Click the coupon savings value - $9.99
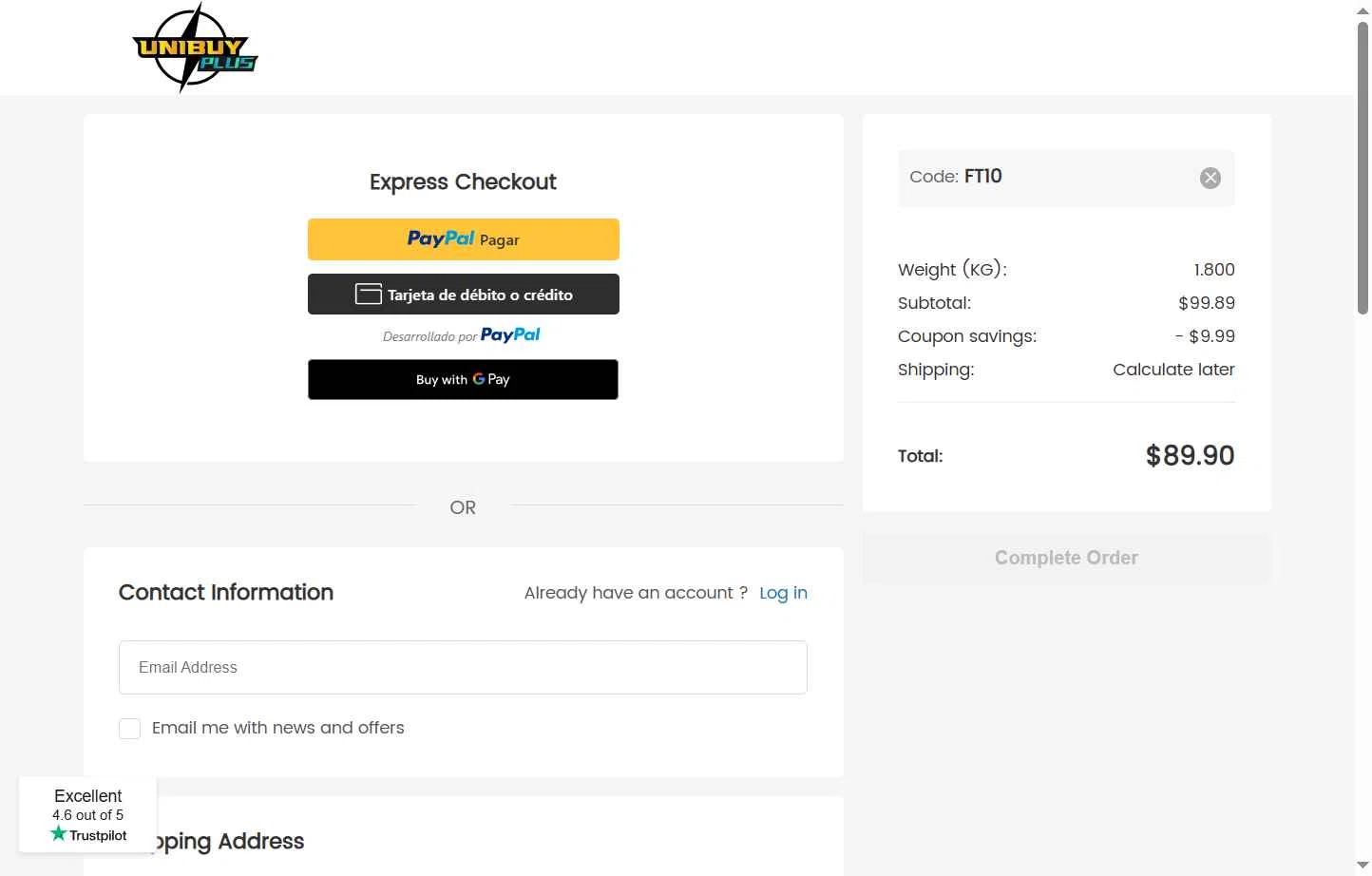Viewport: 1372px width, 876px height. 1205,336
